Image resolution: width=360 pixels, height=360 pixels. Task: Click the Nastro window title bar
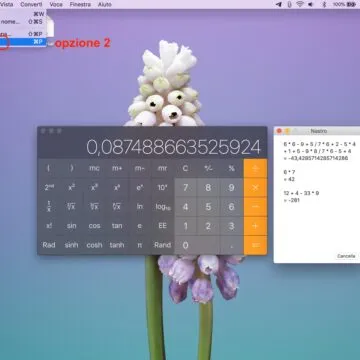coord(318,131)
